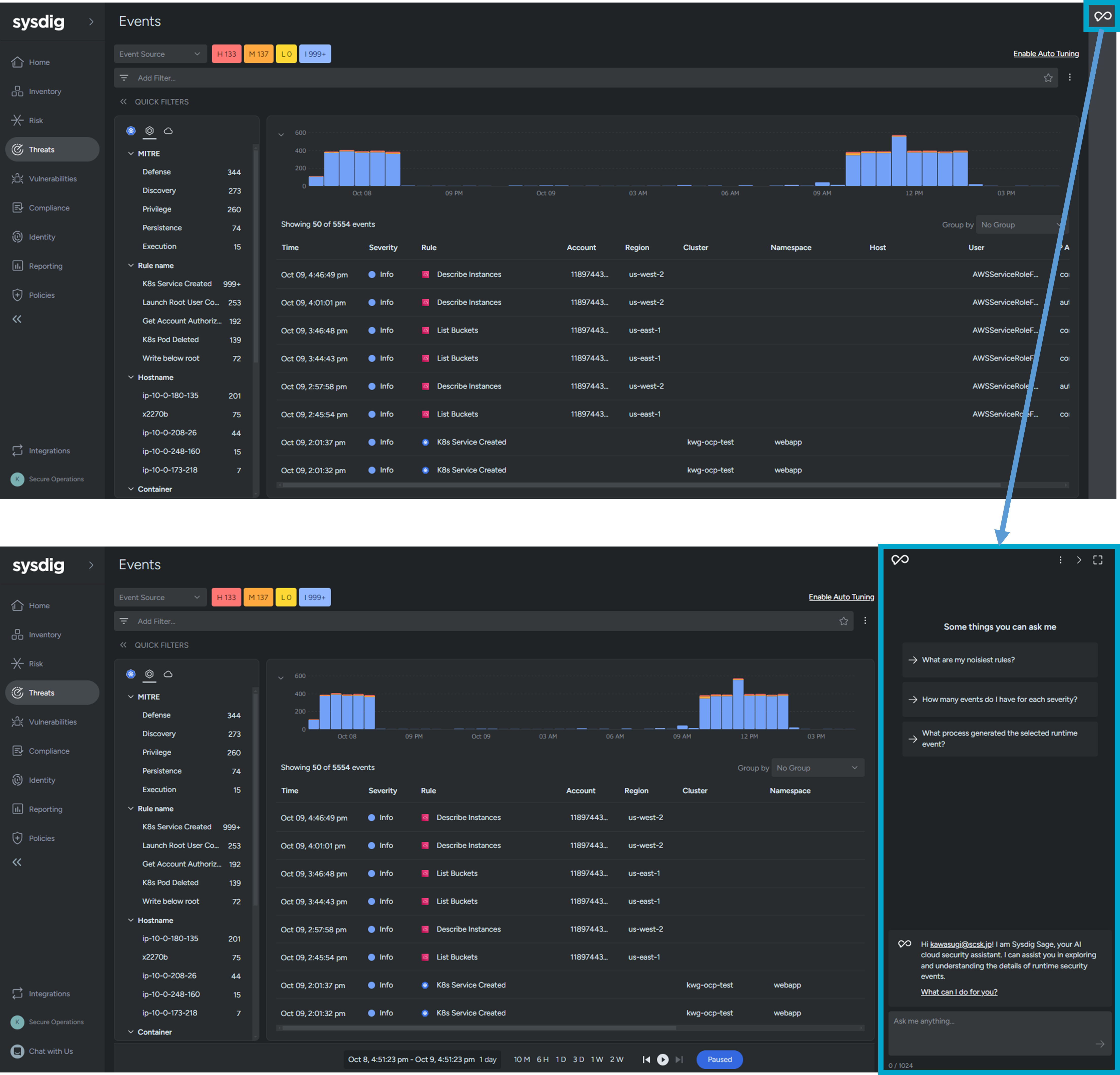Viewport: 1120px width, 1075px height.
Task: Click the play button in time controls
Action: coord(662,1060)
